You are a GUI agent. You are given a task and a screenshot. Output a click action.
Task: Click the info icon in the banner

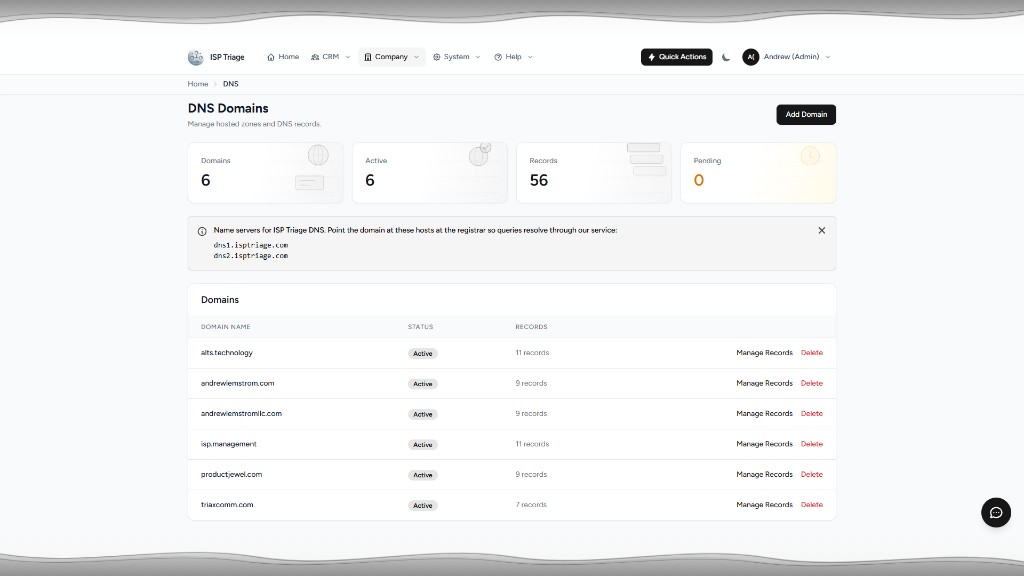click(202, 231)
